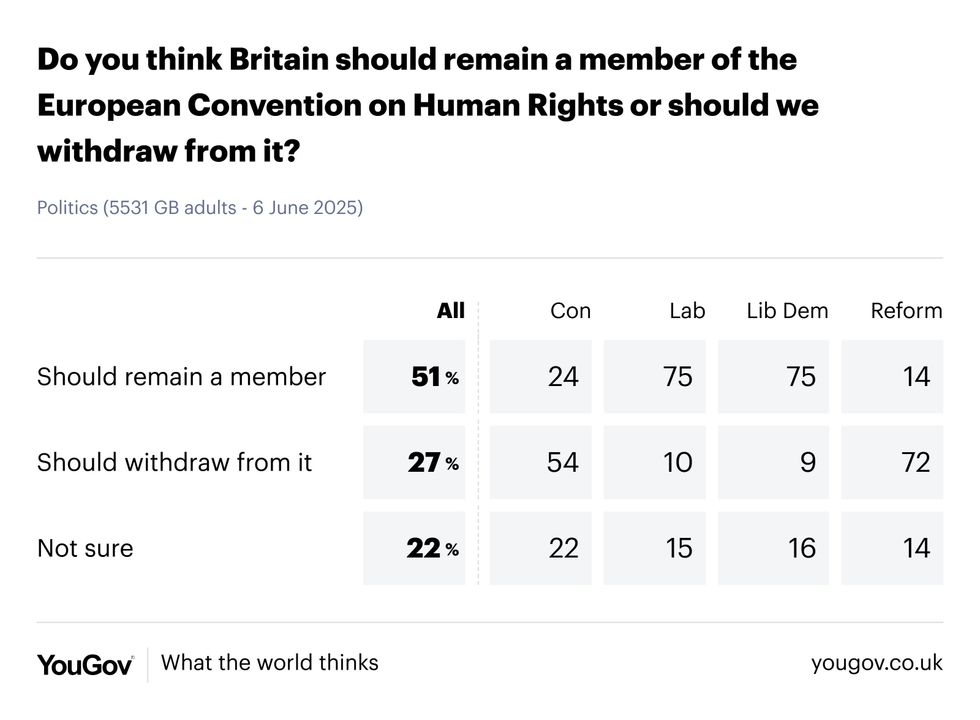Click the YouGov logo

pyautogui.click(x=85, y=664)
